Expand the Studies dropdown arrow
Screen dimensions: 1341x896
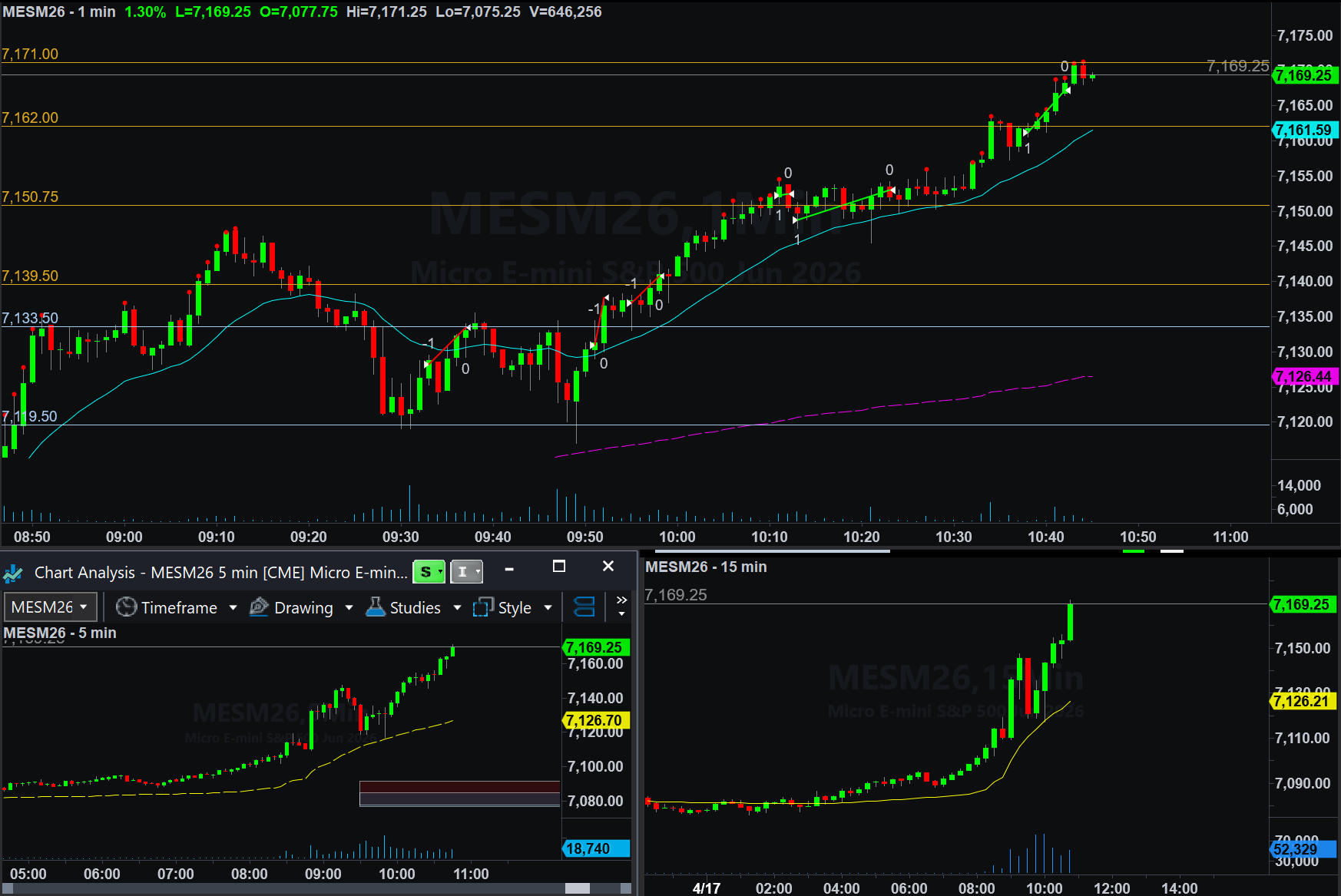[458, 608]
